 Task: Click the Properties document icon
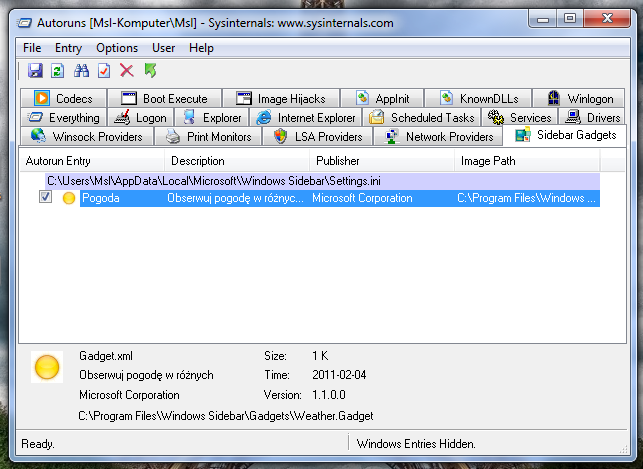(x=104, y=71)
